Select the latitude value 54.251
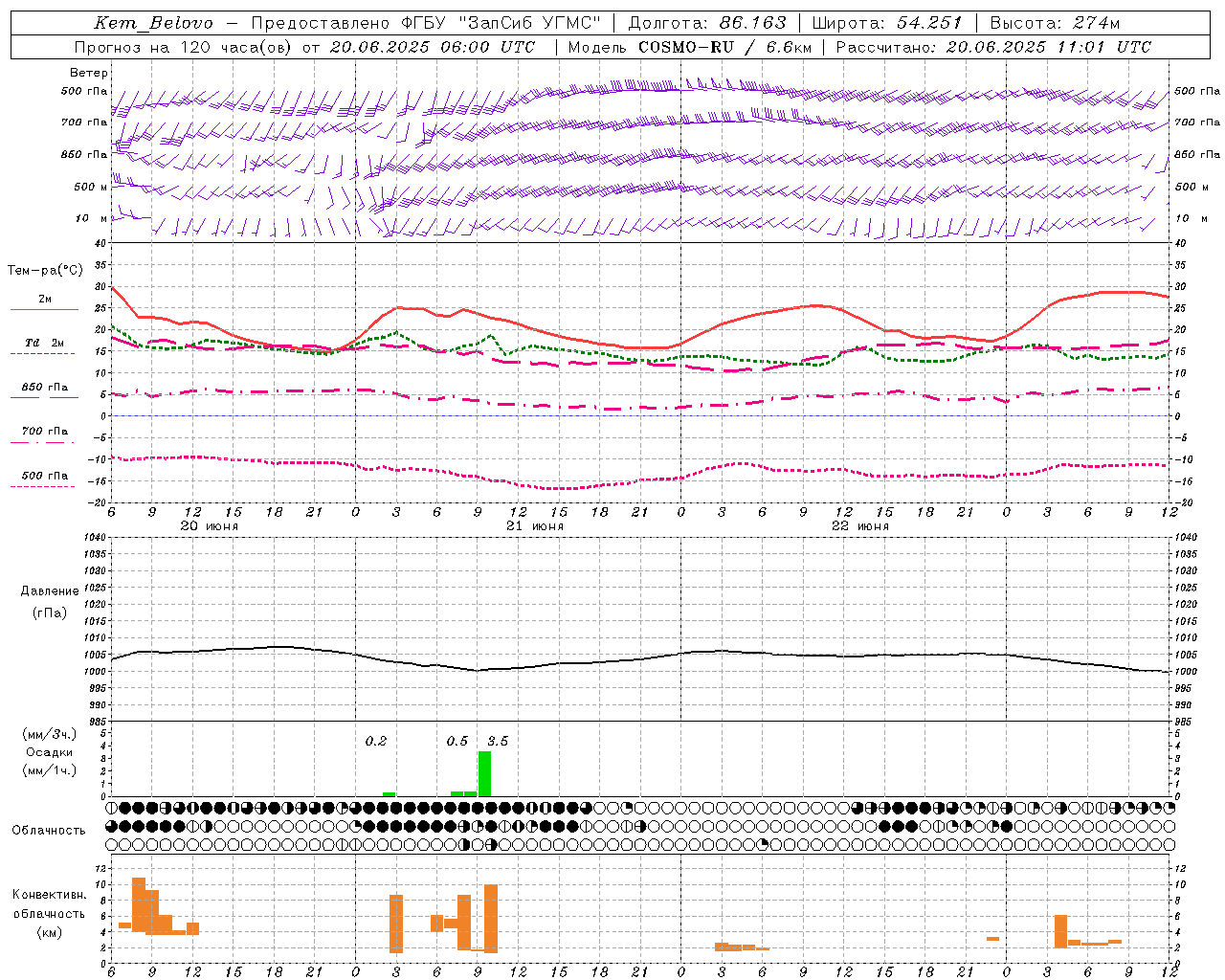The width and height of the screenshot is (1225, 980). 929,23
